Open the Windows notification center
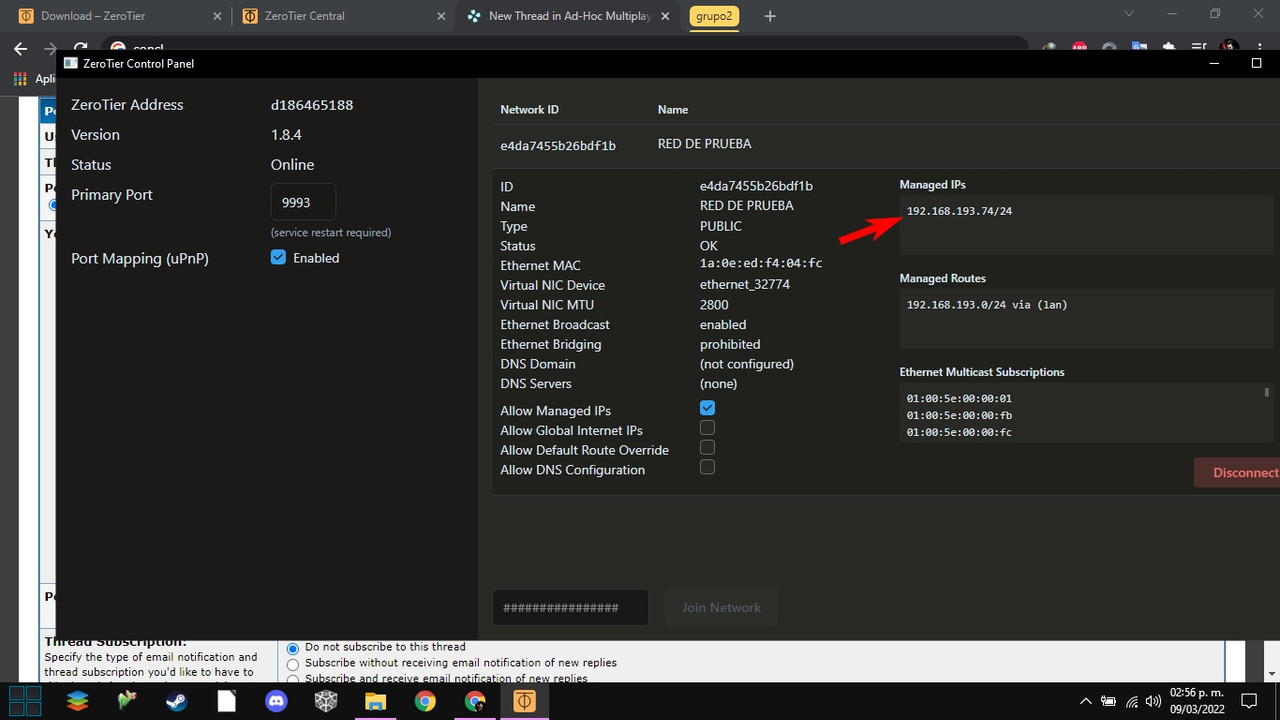 tap(1248, 701)
